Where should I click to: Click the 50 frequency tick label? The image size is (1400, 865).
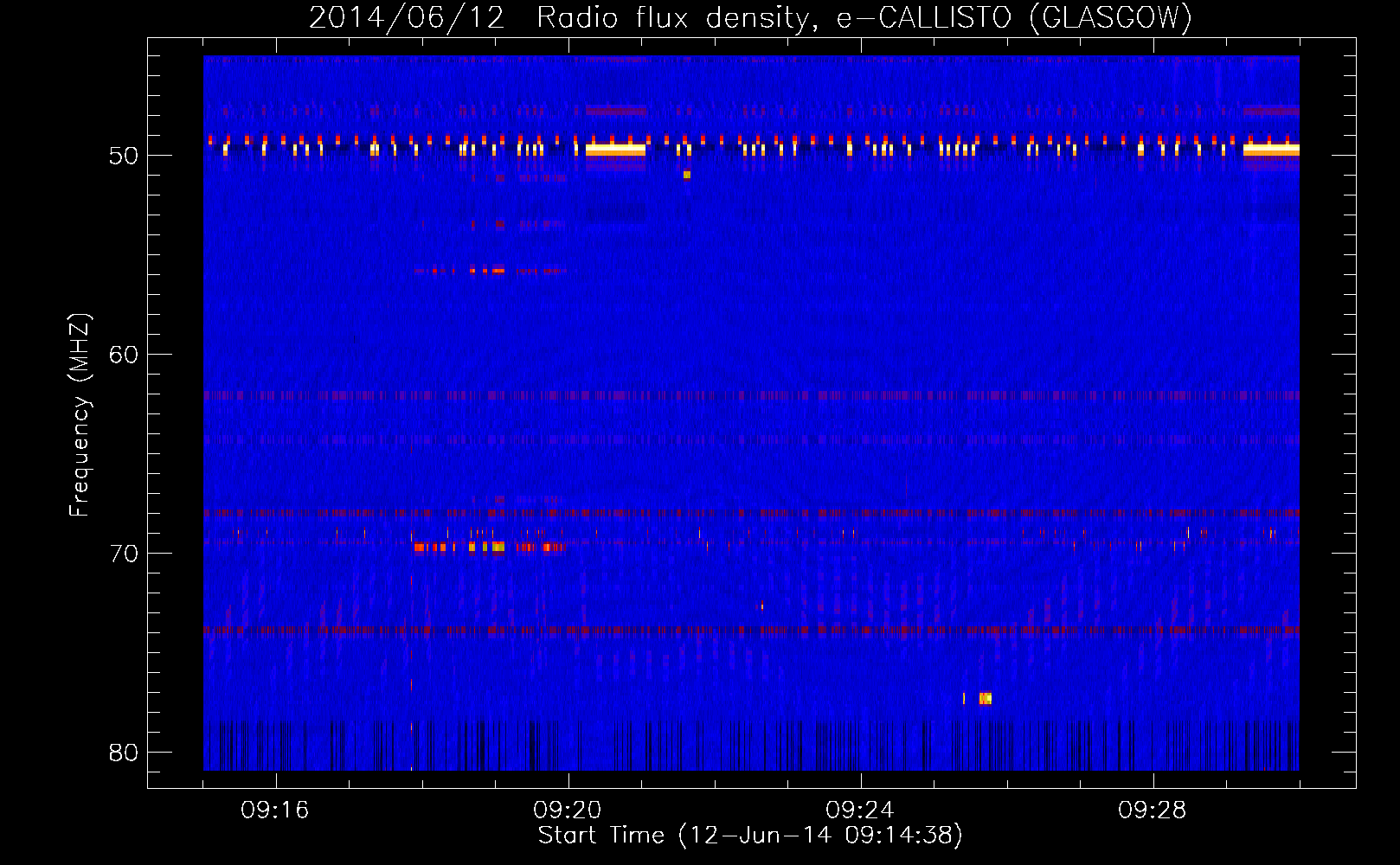pyautogui.click(x=124, y=156)
